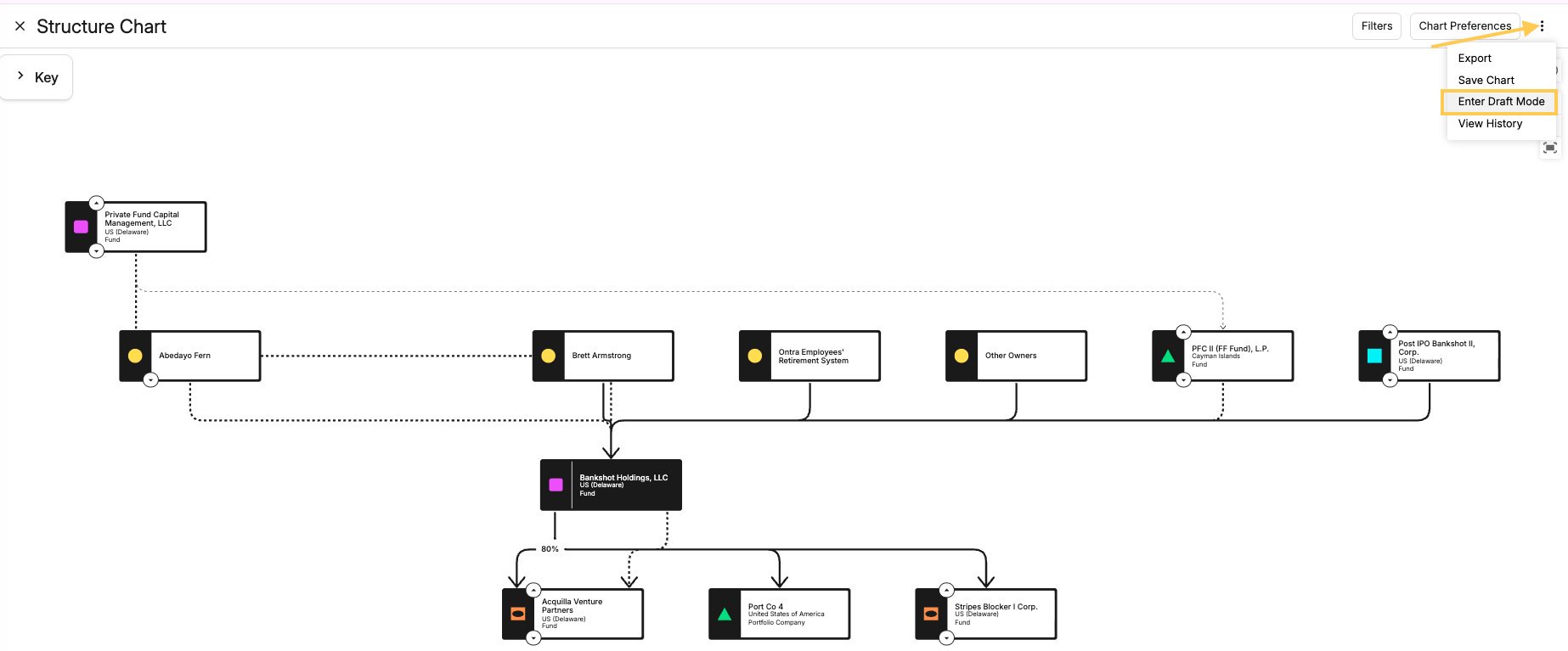Choose Enter Draft Mode from menu
The image size is (1568, 651).
tap(1501, 102)
